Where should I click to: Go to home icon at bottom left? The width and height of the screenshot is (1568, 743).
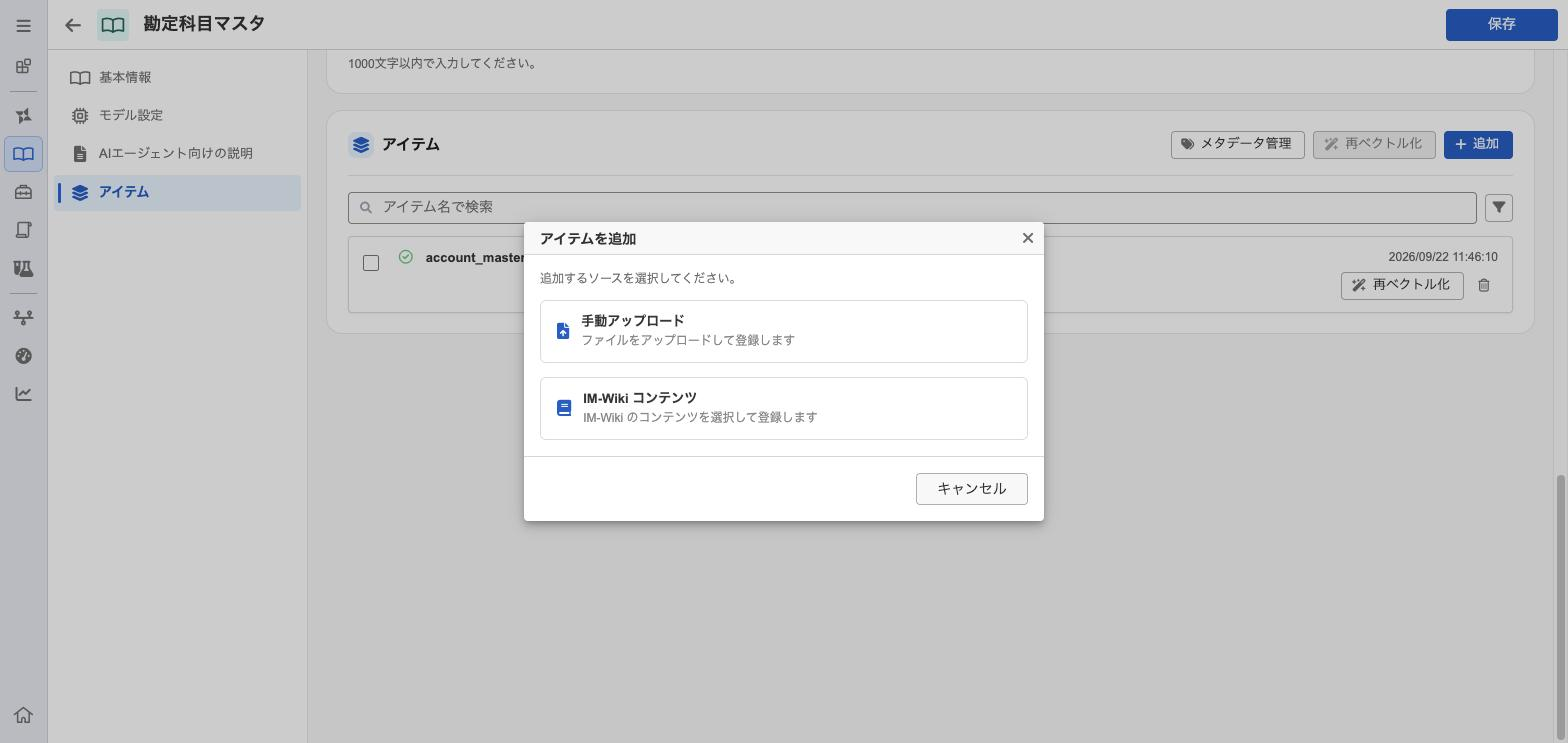(x=23, y=715)
